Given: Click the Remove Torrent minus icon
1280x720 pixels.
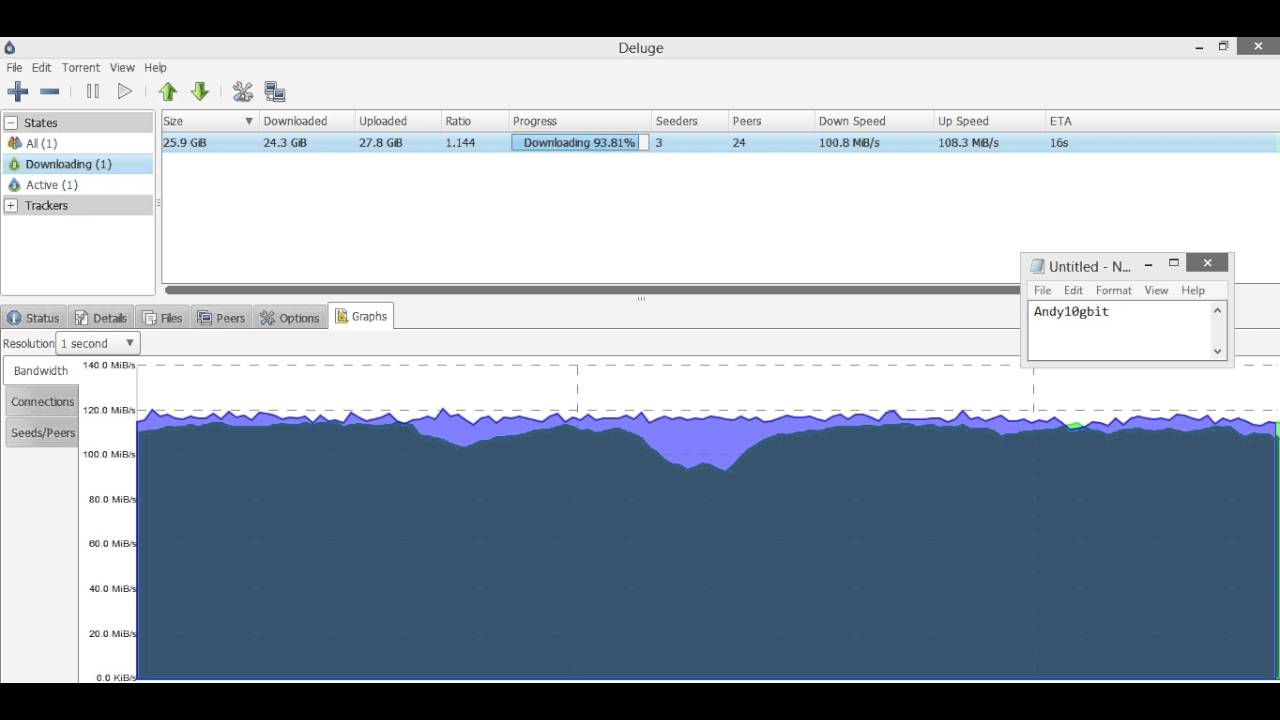Looking at the screenshot, I should click(49, 92).
